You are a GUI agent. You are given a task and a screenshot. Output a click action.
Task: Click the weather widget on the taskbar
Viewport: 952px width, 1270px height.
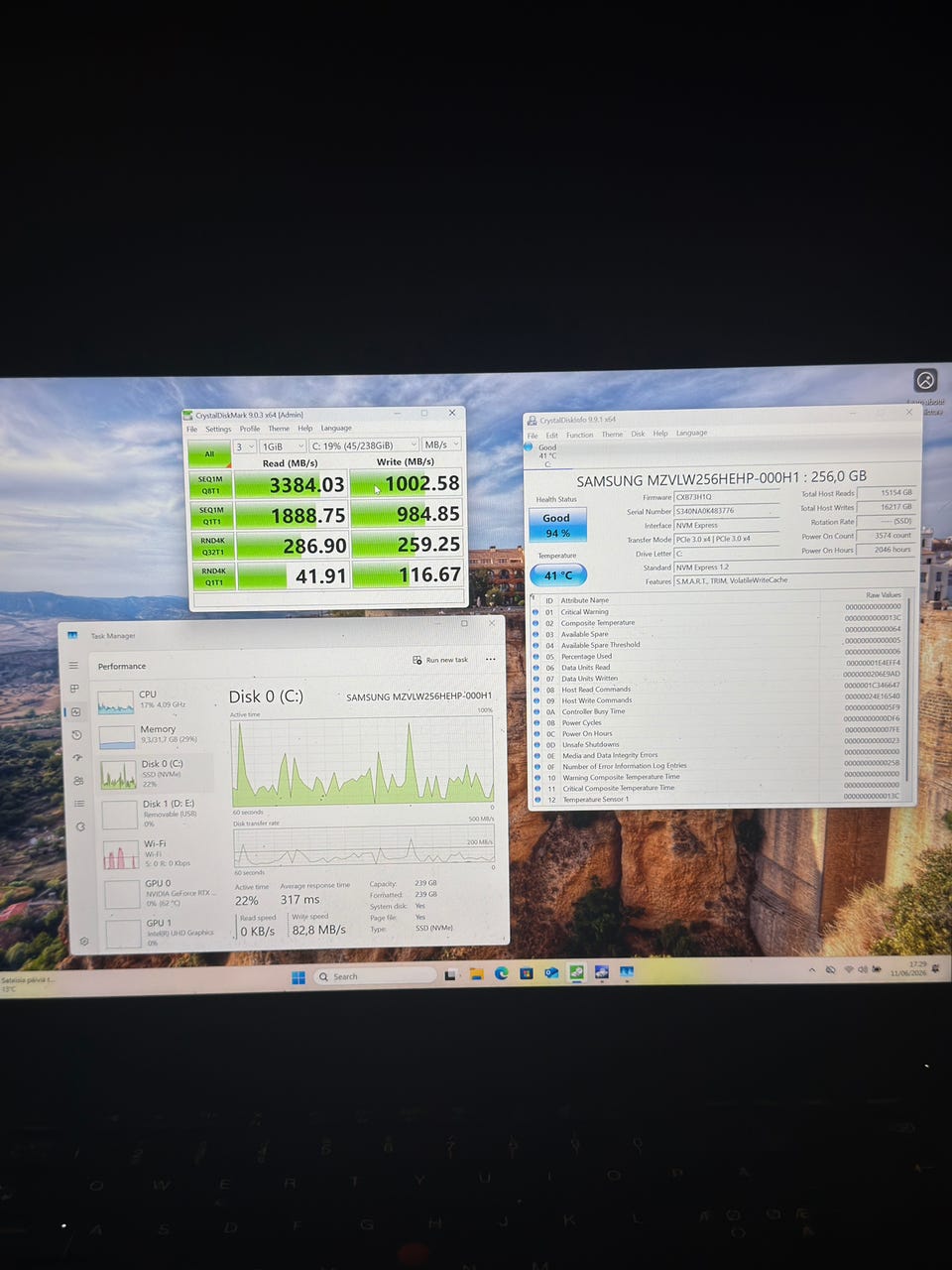coord(30,984)
